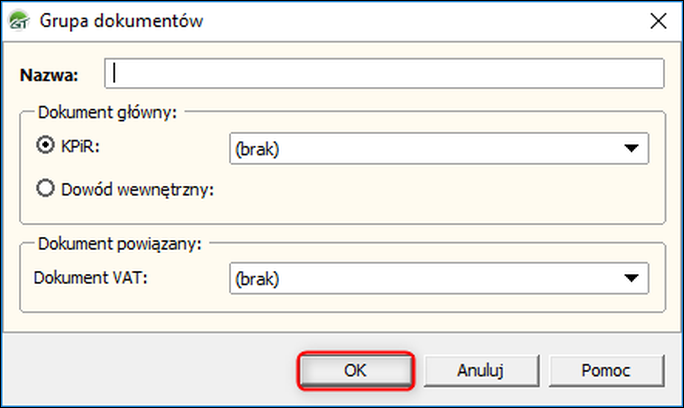
Task: Click the bold Nazwa label
Action: 48,74
